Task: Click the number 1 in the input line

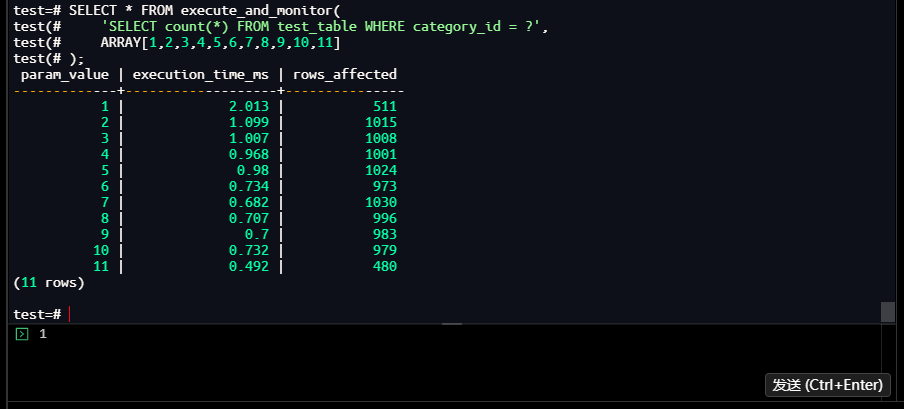Action: 43,334
